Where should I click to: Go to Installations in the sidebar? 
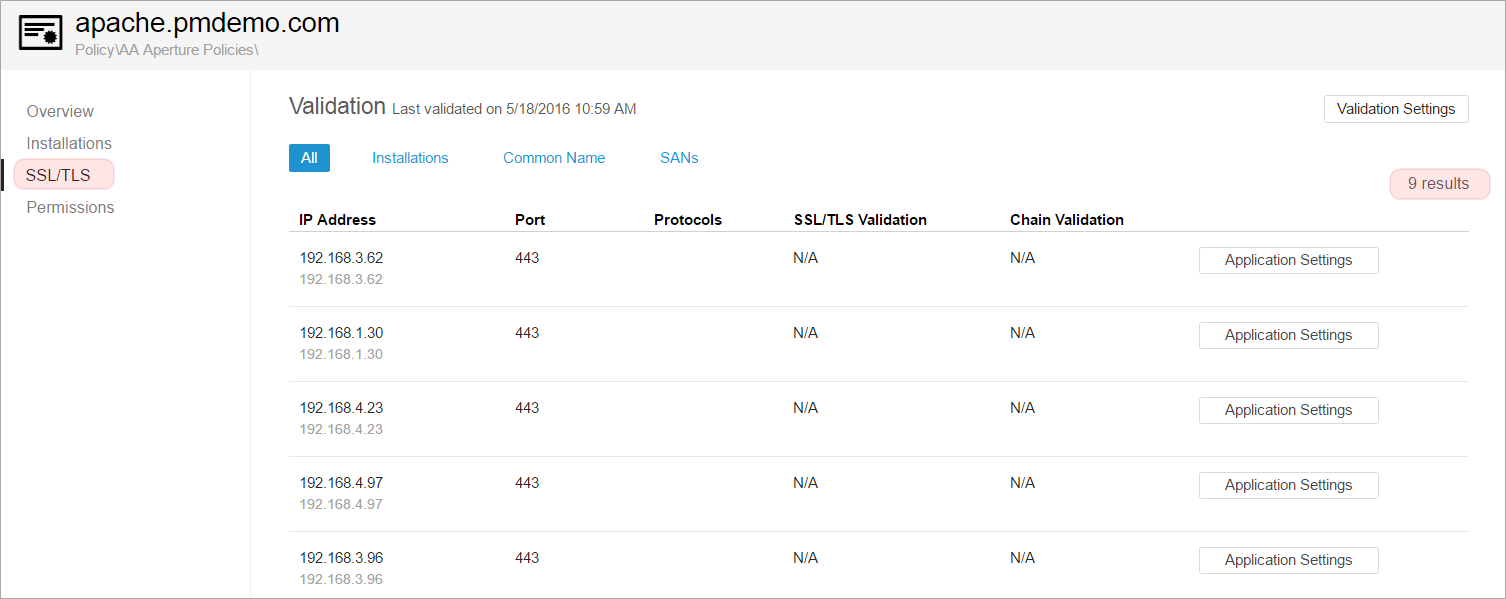69,143
